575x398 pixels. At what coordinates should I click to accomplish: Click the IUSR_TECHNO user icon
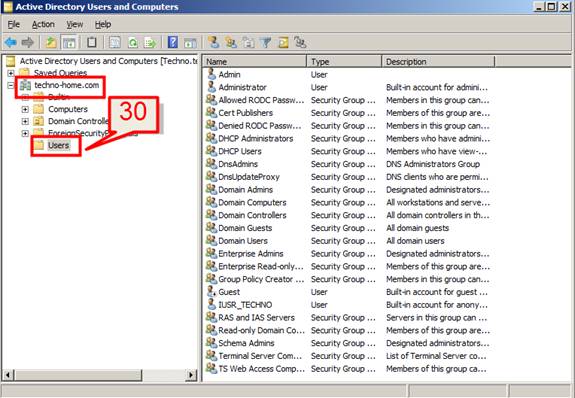212,304
